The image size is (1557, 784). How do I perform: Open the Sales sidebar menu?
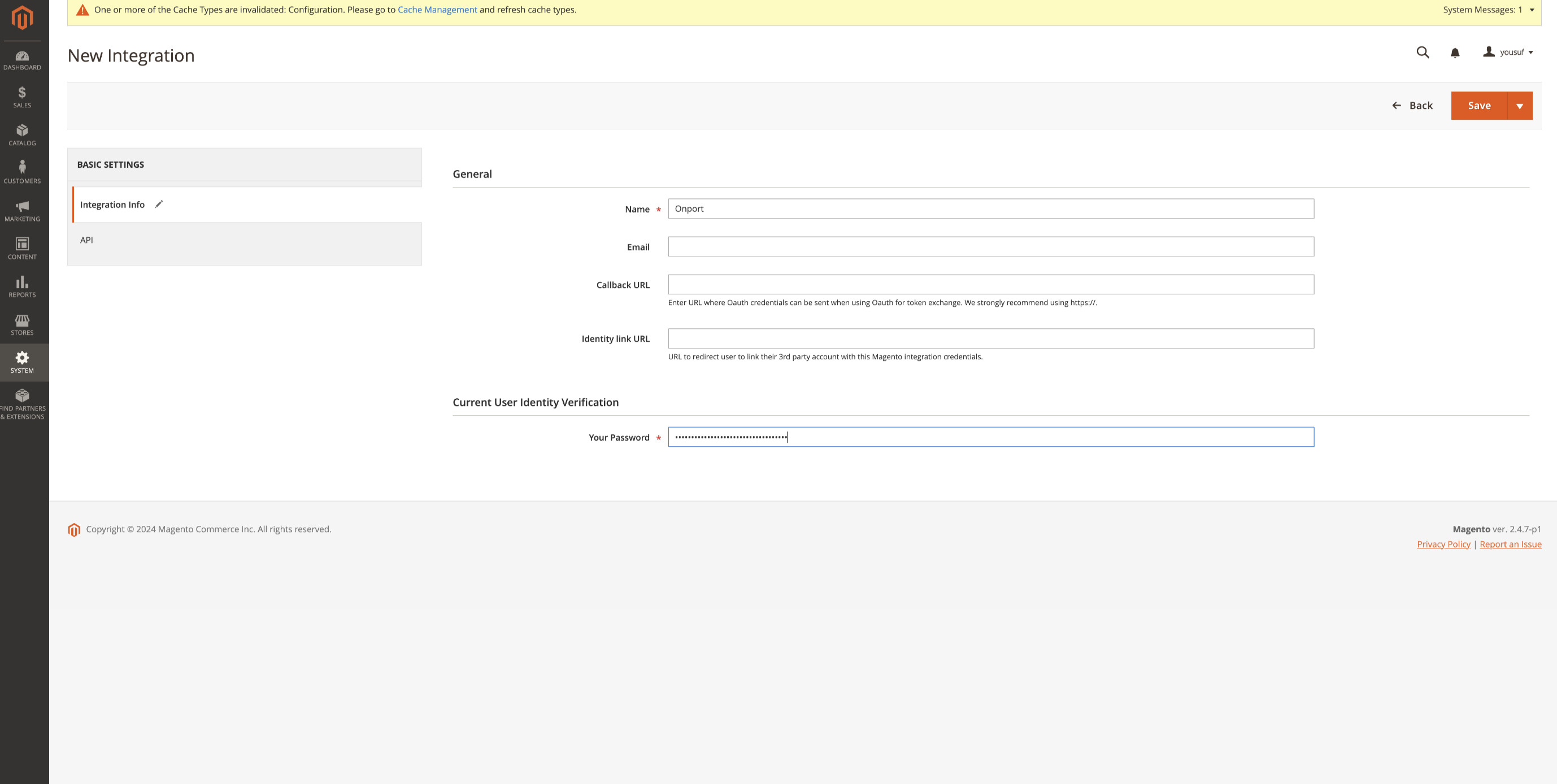coord(23,97)
